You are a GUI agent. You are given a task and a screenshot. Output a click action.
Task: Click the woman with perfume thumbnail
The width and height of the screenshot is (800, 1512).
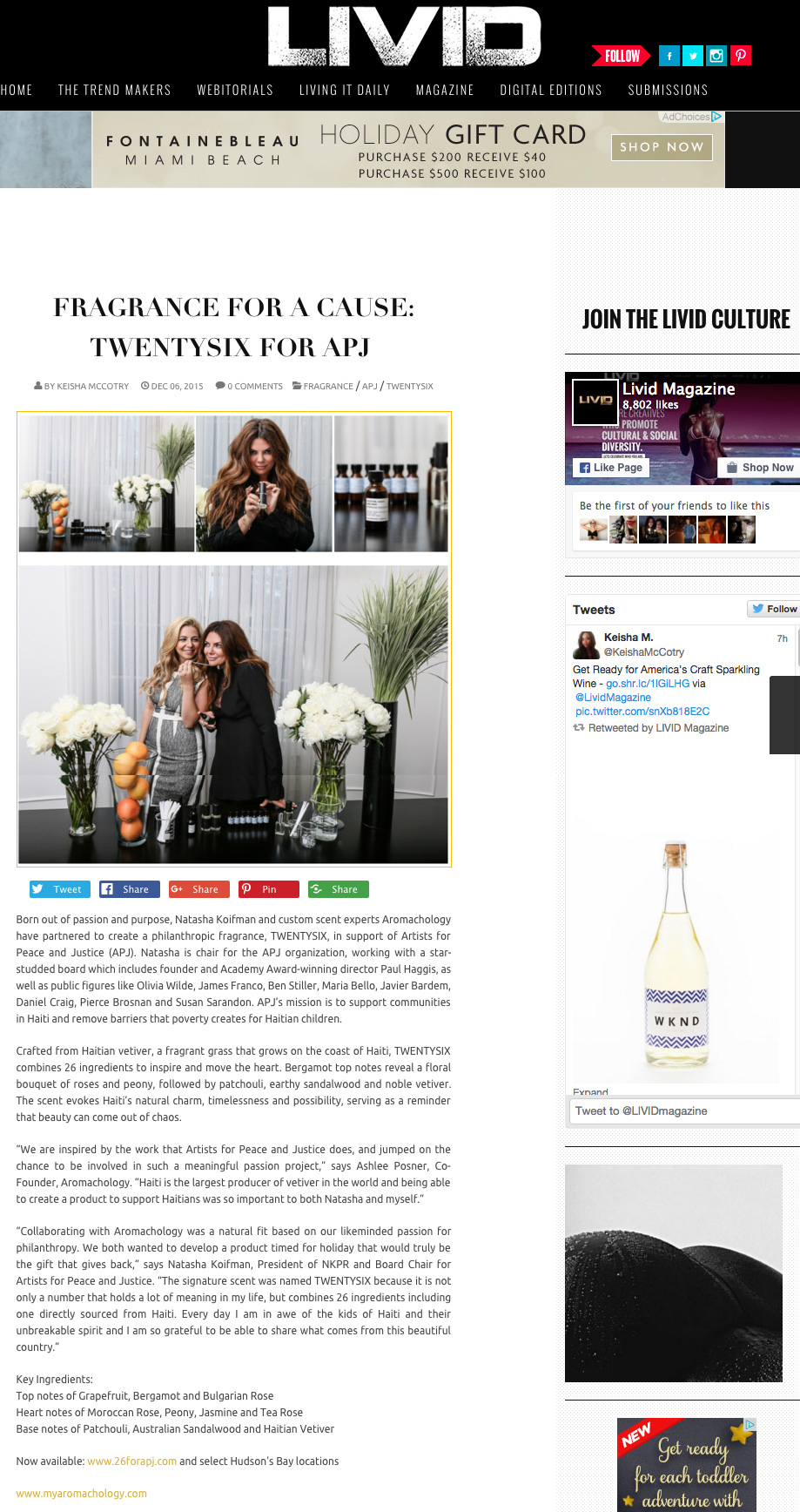[x=264, y=483]
